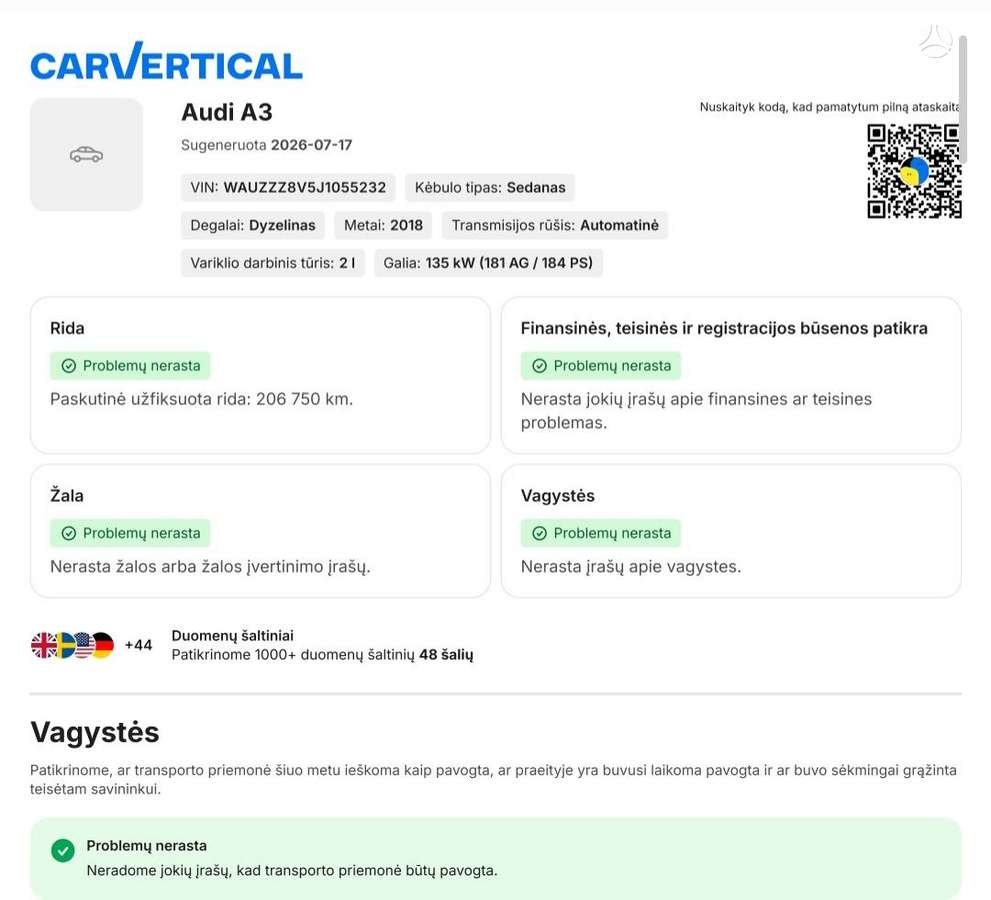The width and height of the screenshot is (991, 900).
Task: Click Patikrinome 1000+ duomenų šaltinių text
Action: [322, 655]
